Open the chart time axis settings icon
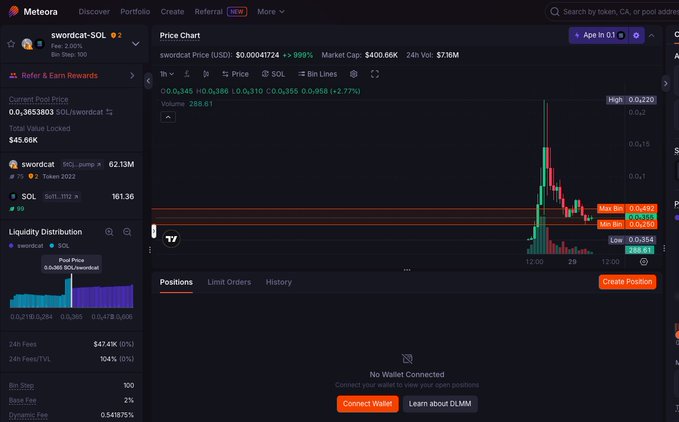Screen dimensions: 679x422 pos(644,262)
